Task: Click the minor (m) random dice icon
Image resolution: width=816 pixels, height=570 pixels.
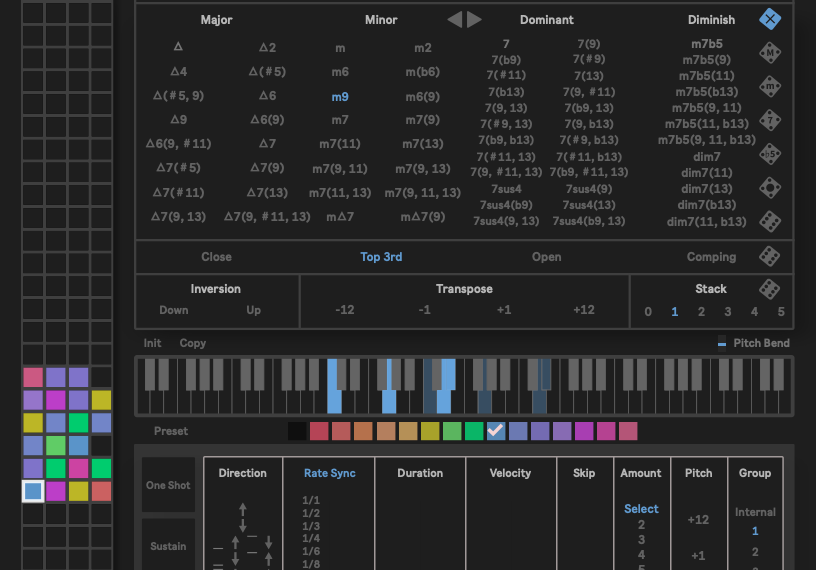Action: [x=769, y=87]
